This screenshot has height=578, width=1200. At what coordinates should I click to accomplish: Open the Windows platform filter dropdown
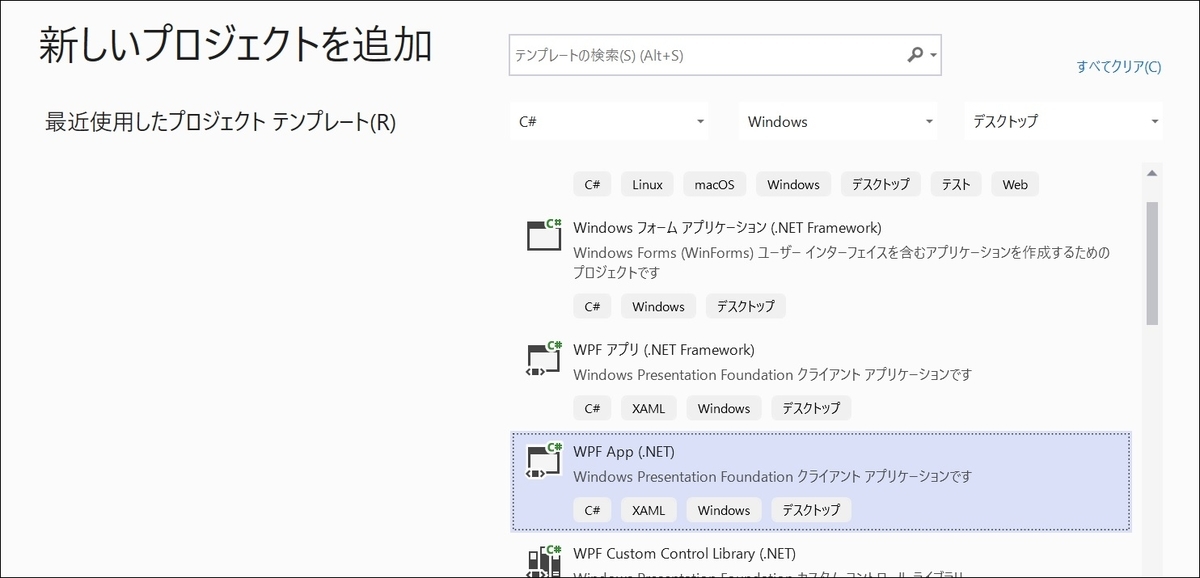coord(838,121)
